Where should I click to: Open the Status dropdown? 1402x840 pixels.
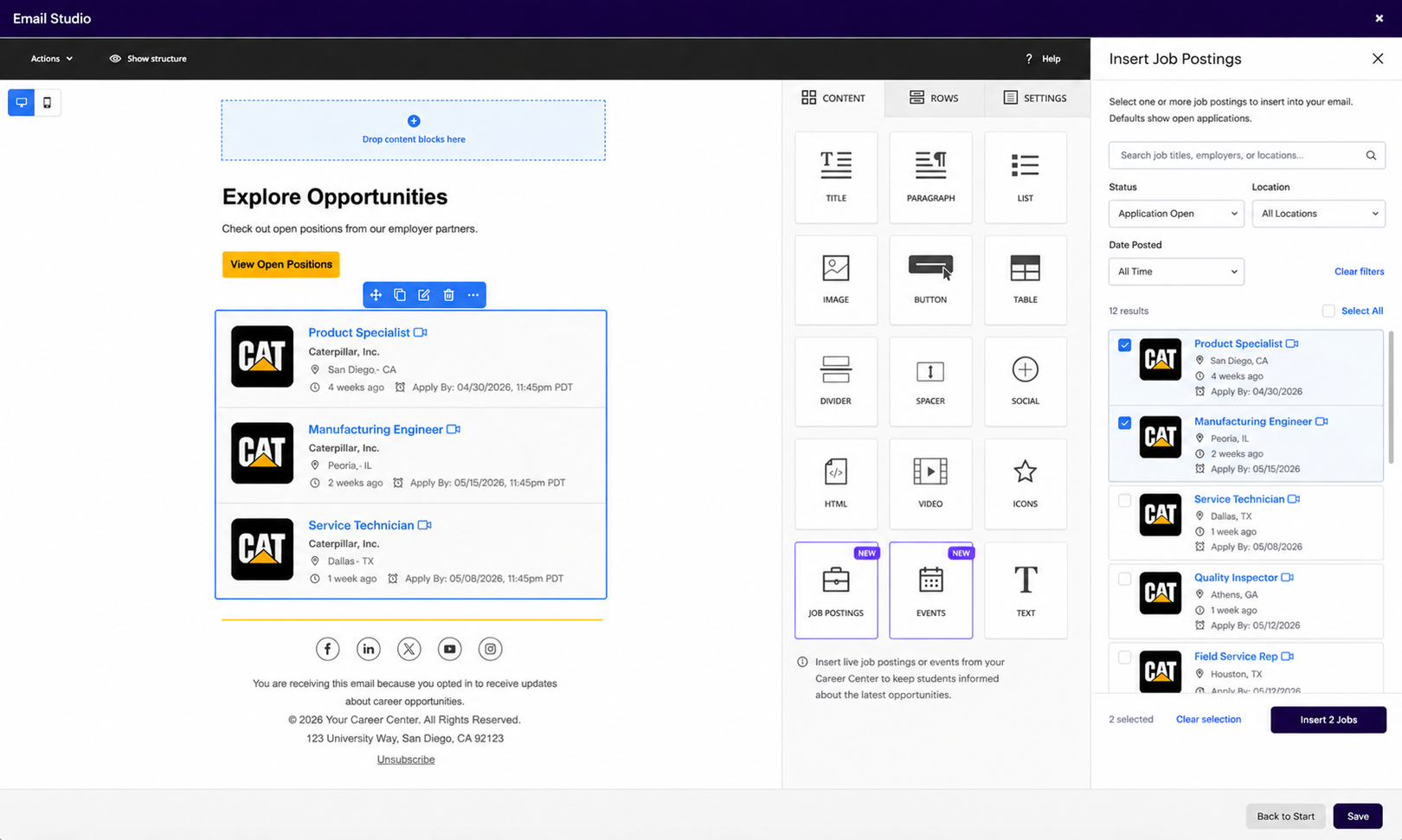coord(1176,214)
